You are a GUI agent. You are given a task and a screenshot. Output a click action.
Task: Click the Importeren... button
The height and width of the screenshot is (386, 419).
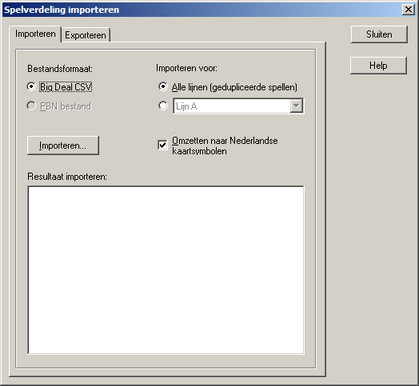[x=63, y=145]
